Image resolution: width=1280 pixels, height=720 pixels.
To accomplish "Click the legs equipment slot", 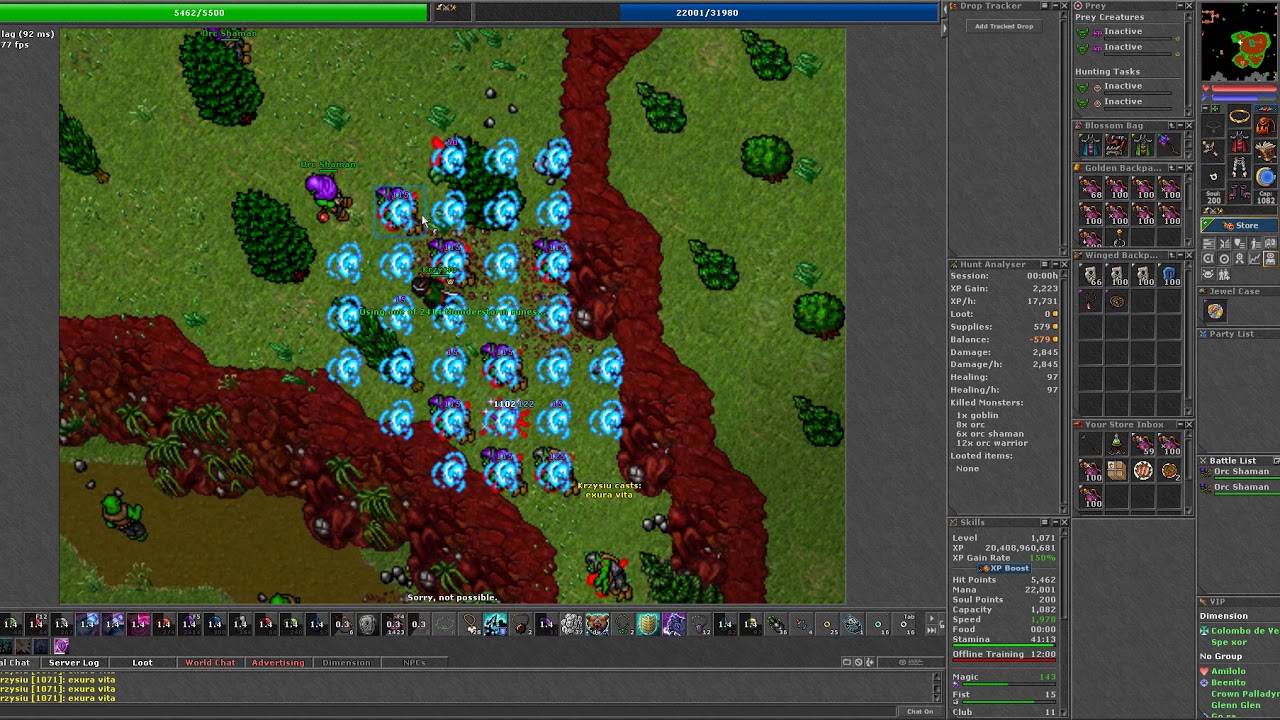I will click(x=1240, y=167).
